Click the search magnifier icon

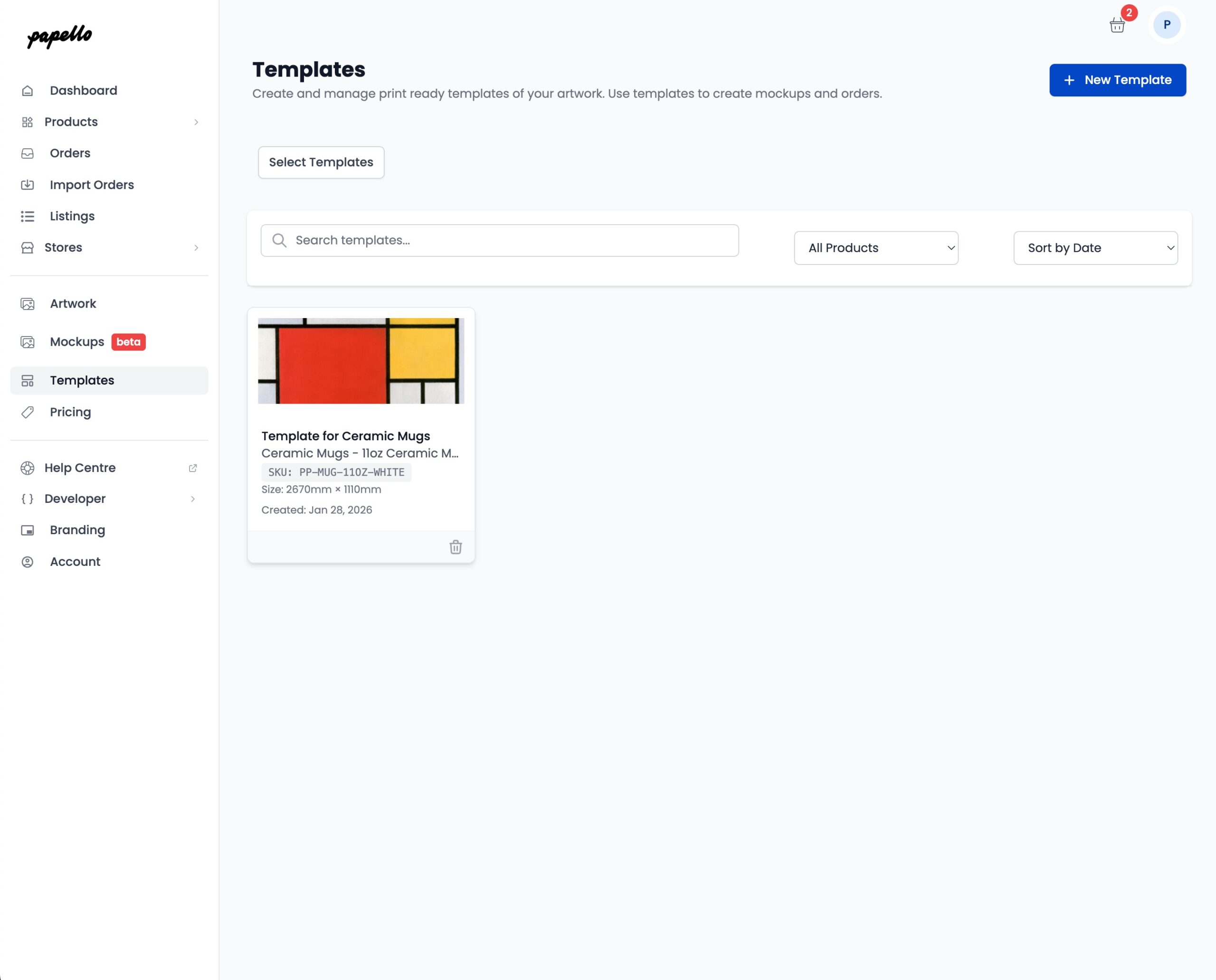(x=279, y=240)
